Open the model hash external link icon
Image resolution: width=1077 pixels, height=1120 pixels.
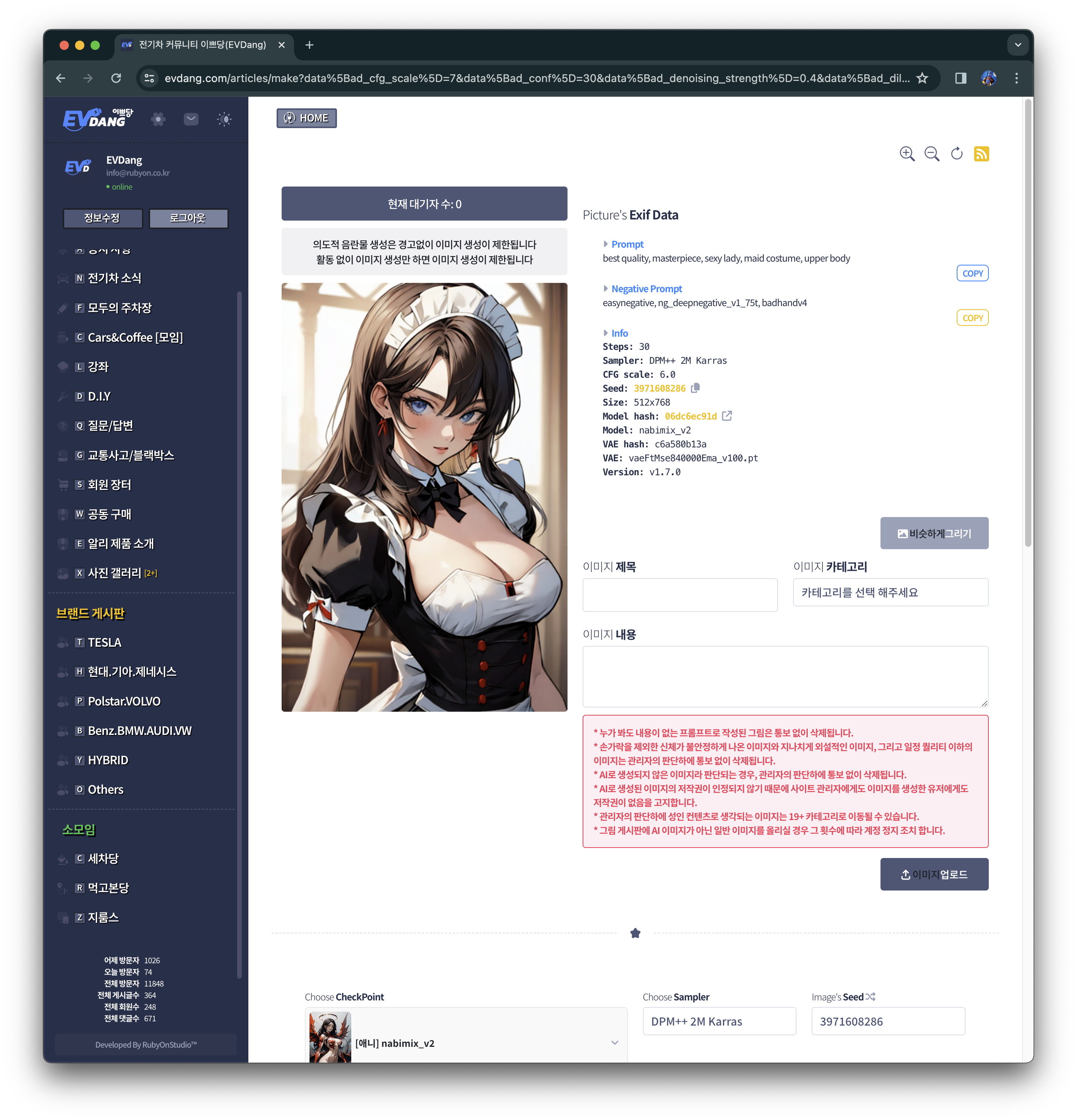(x=727, y=416)
